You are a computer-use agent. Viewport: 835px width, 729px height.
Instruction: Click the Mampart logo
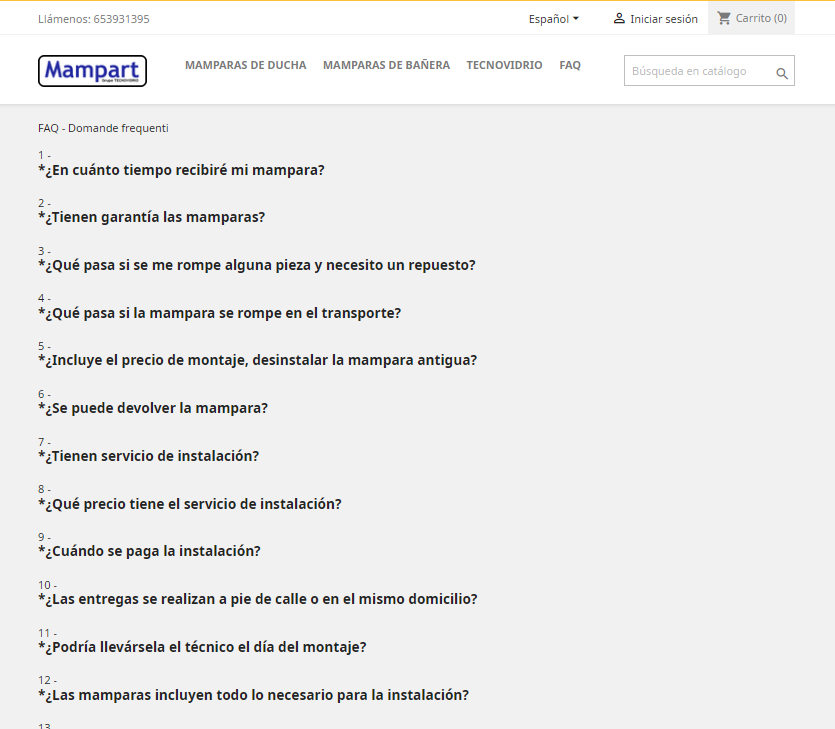(92, 71)
